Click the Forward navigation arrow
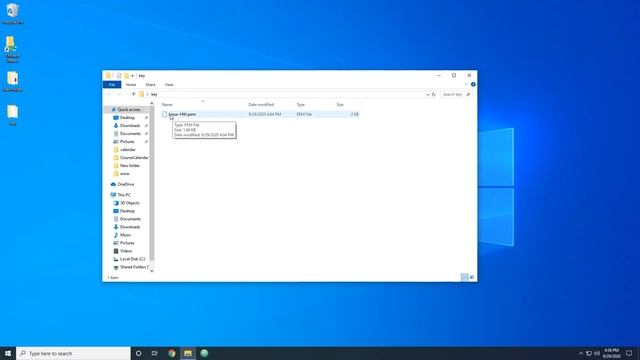This screenshot has height=360, width=640. click(x=119, y=94)
